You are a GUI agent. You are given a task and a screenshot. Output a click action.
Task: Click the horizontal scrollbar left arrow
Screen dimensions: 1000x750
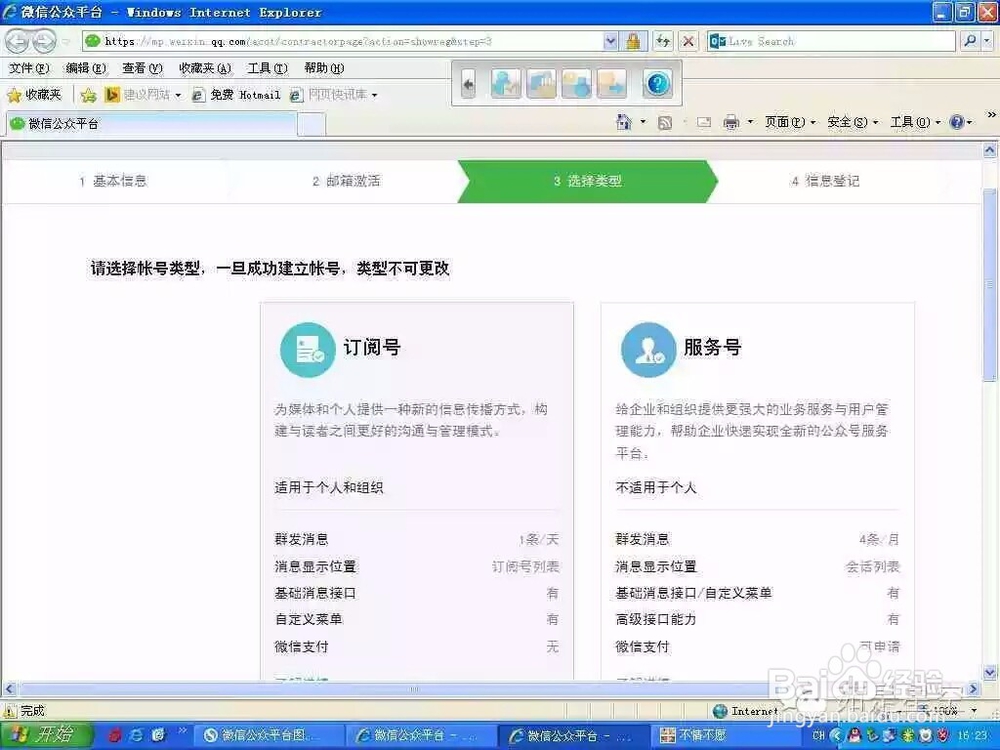[9, 689]
